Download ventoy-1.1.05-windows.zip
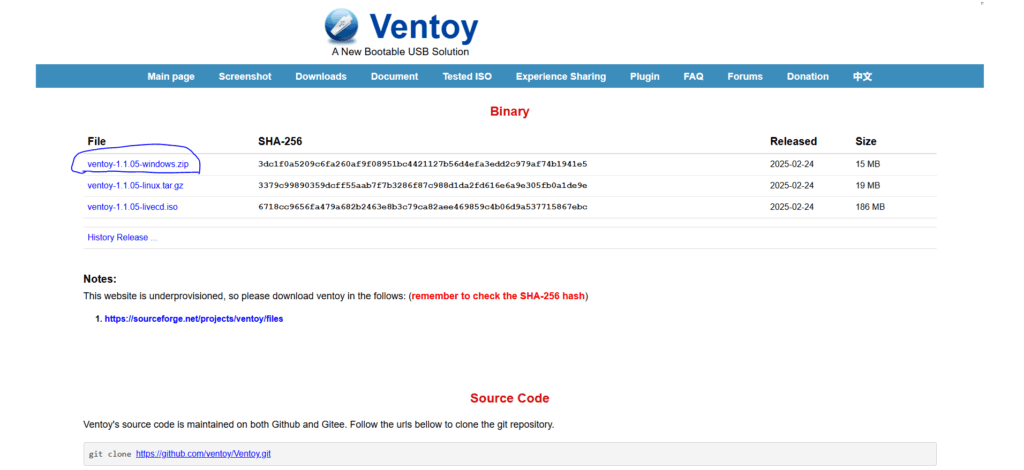Viewport: 1024px width, 470px height. click(x=138, y=164)
